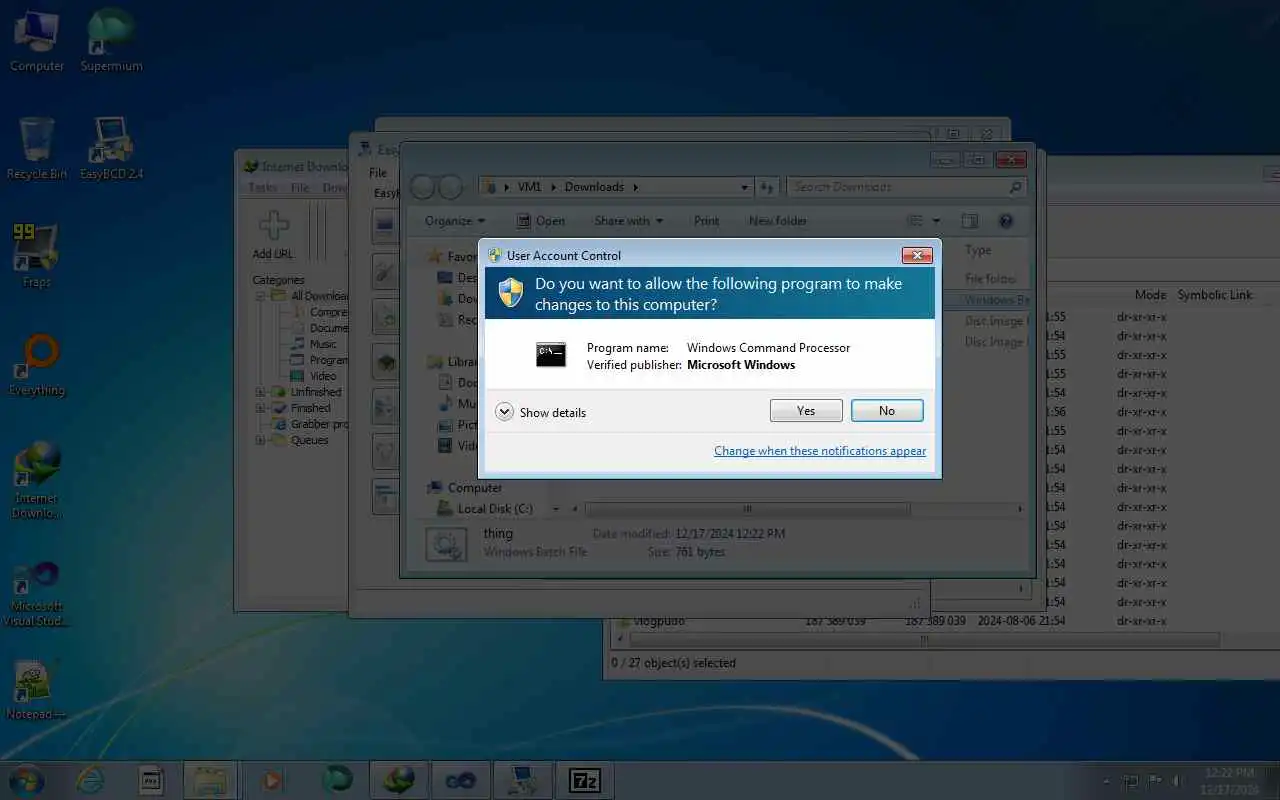Click Yes in the User Account Control dialog
This screenshot has height=800, width=1280.
806,411
